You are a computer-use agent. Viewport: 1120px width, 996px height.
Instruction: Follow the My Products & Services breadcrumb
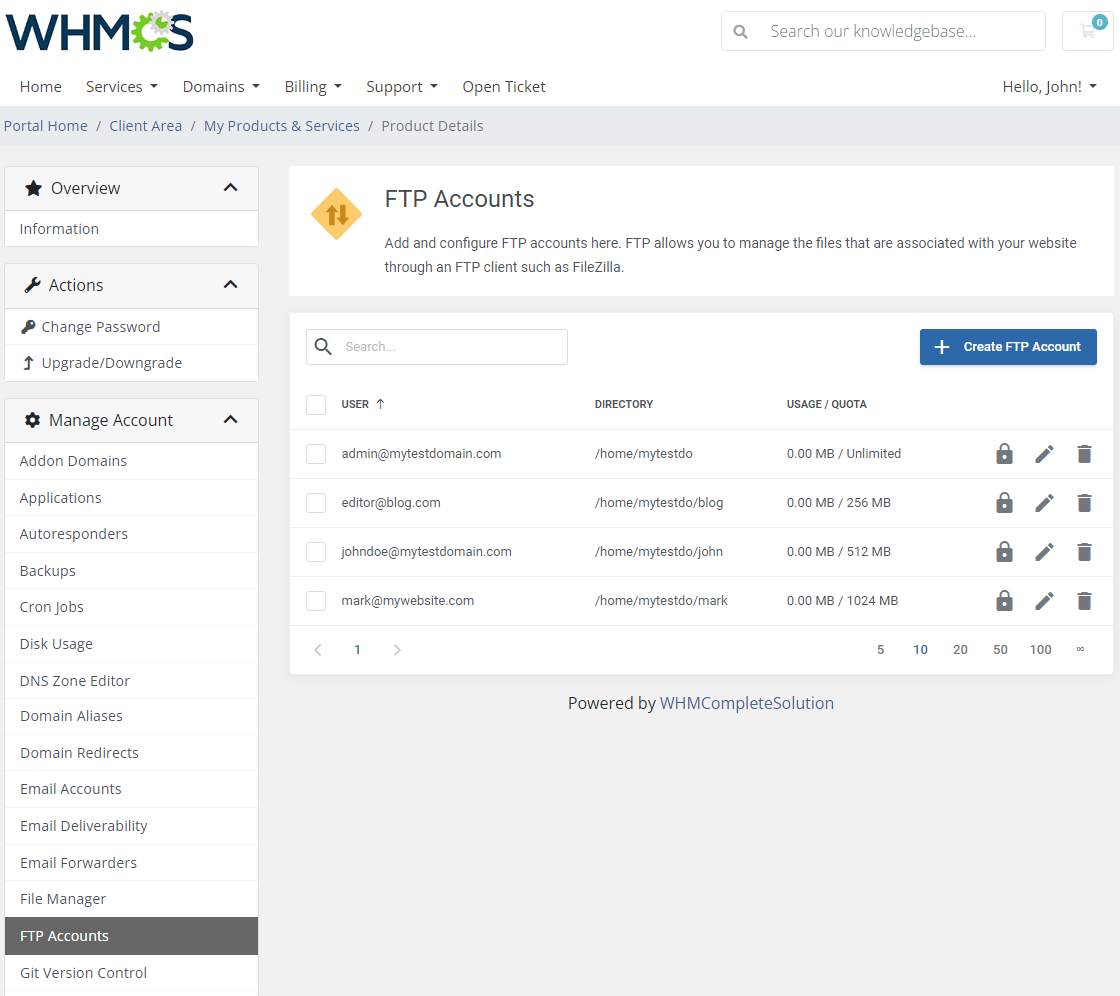pos(281,126)
